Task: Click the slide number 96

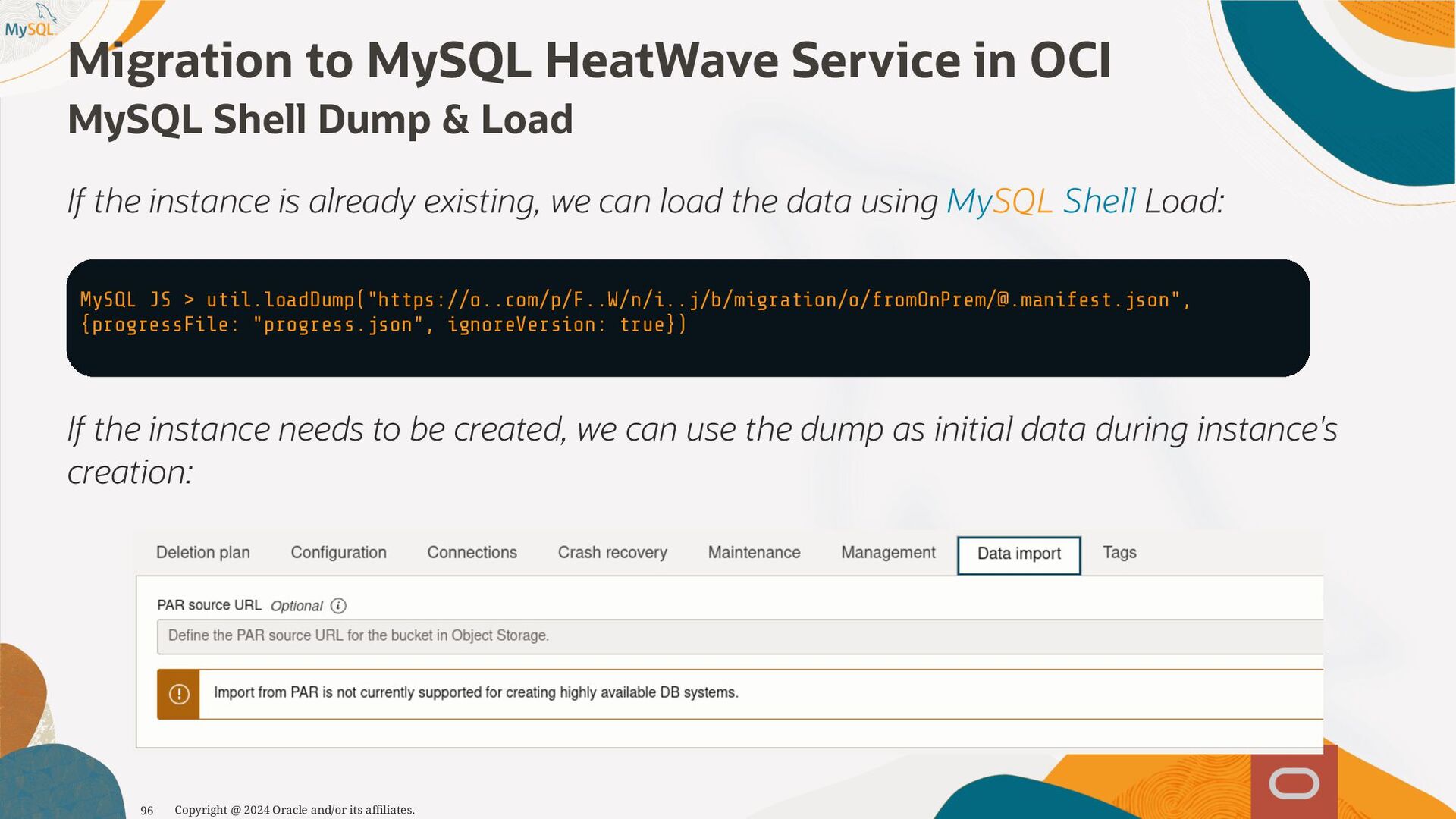Action: pyautogui.click(x=147, y=811)
